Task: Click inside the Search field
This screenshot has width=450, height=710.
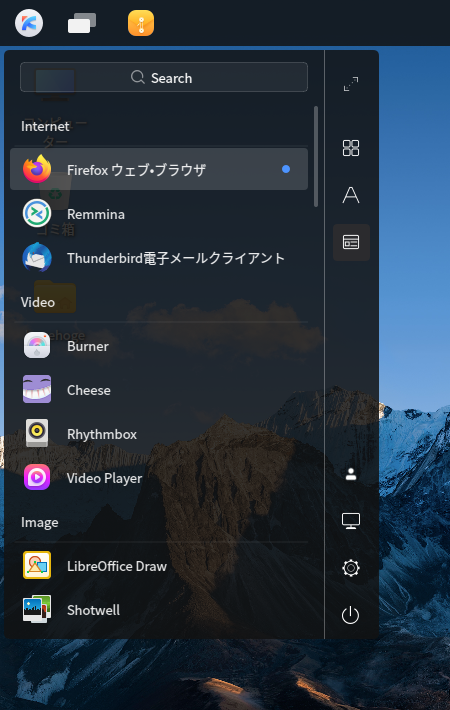Action: pos(164,77)
